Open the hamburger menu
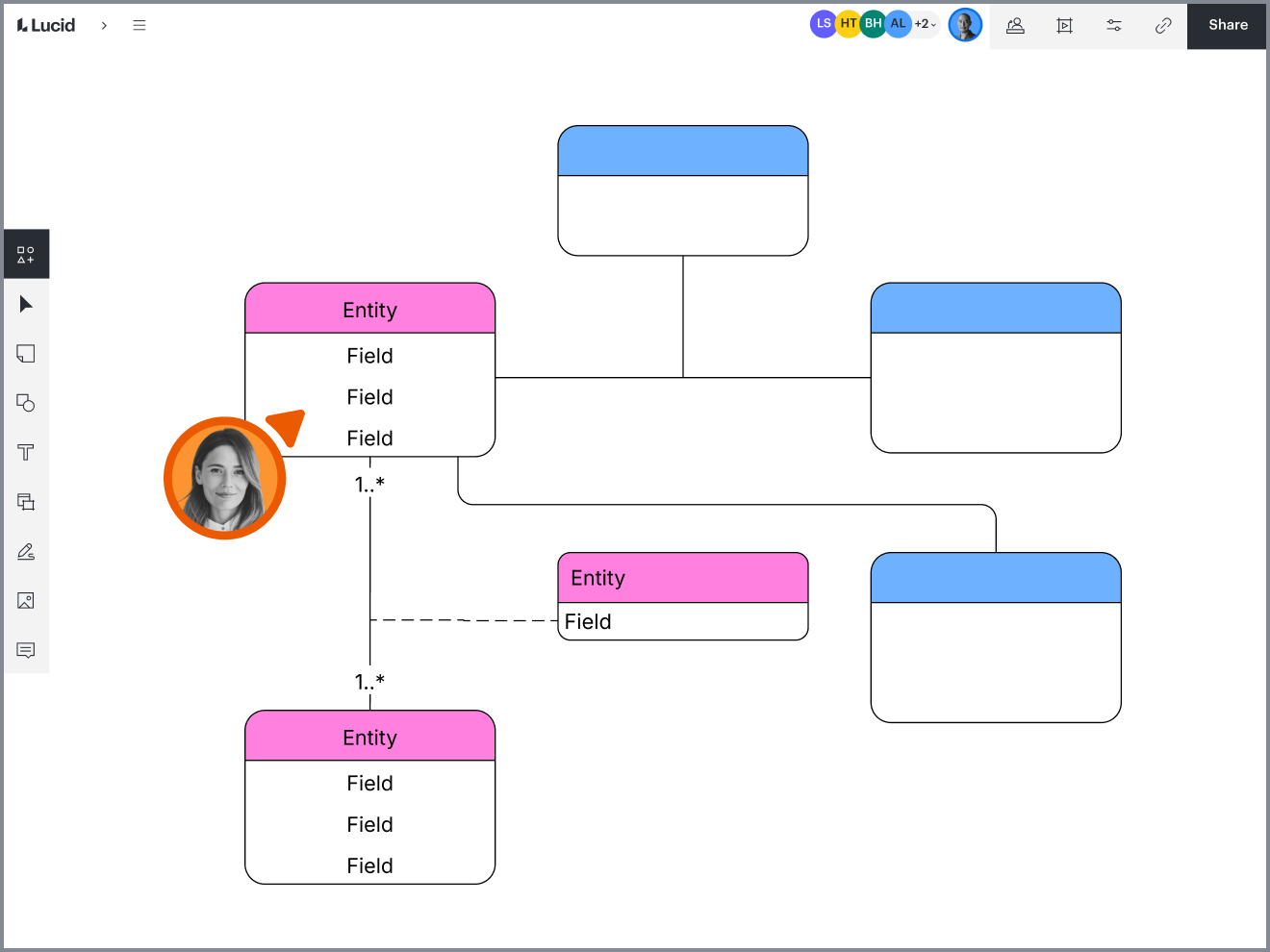Screen dimensions: 1270x952 (140, 25)
